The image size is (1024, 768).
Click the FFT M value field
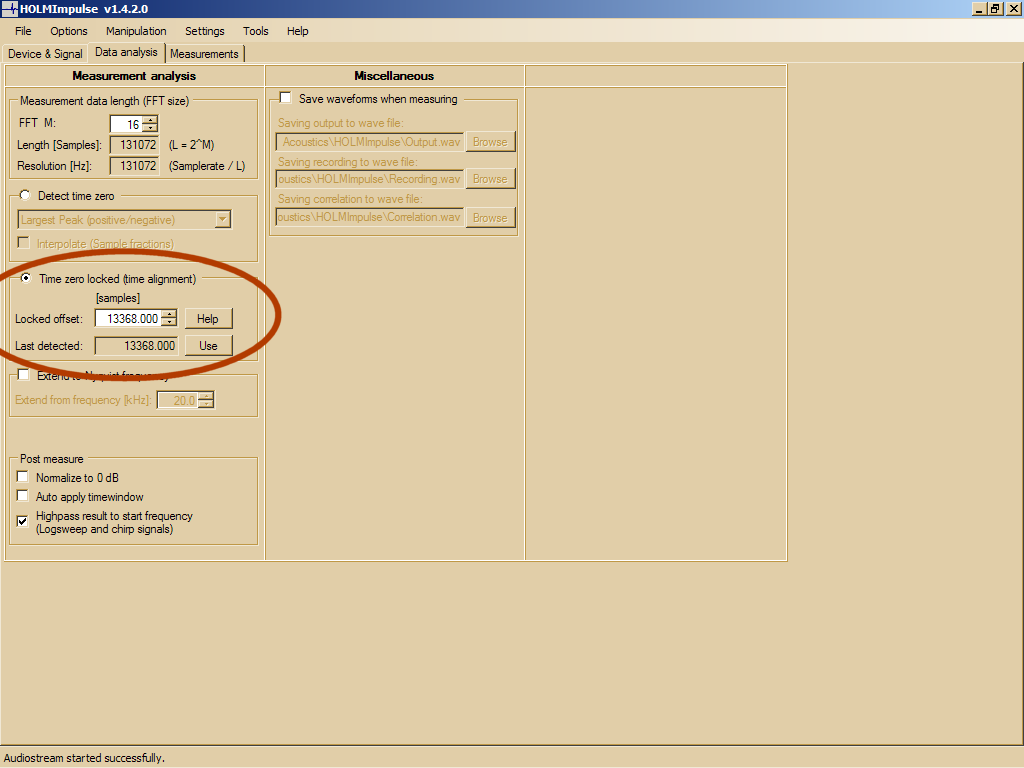[126, 124]
